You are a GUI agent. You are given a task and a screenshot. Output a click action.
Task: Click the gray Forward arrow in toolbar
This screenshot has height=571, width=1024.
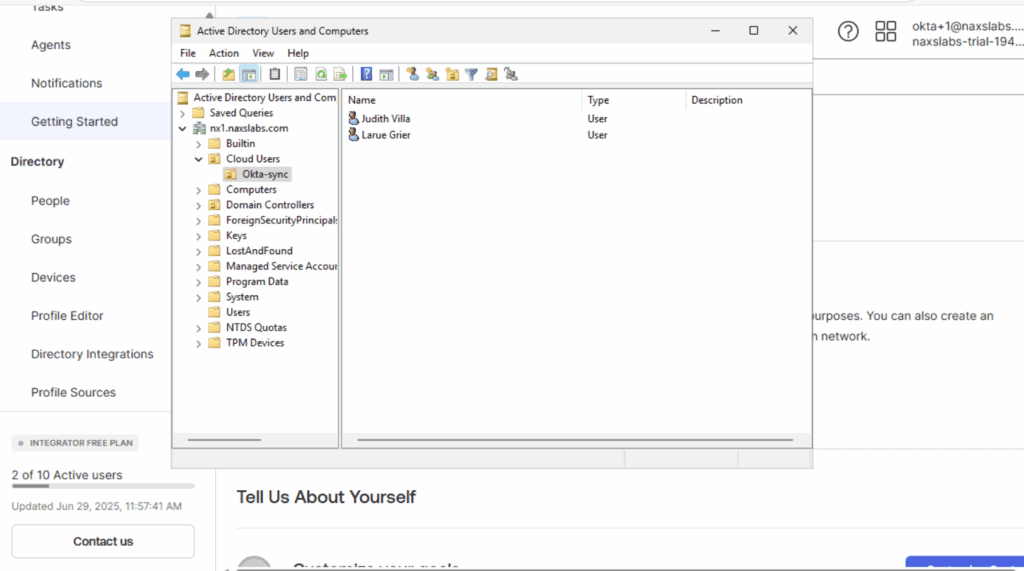[x=202, y=74]
